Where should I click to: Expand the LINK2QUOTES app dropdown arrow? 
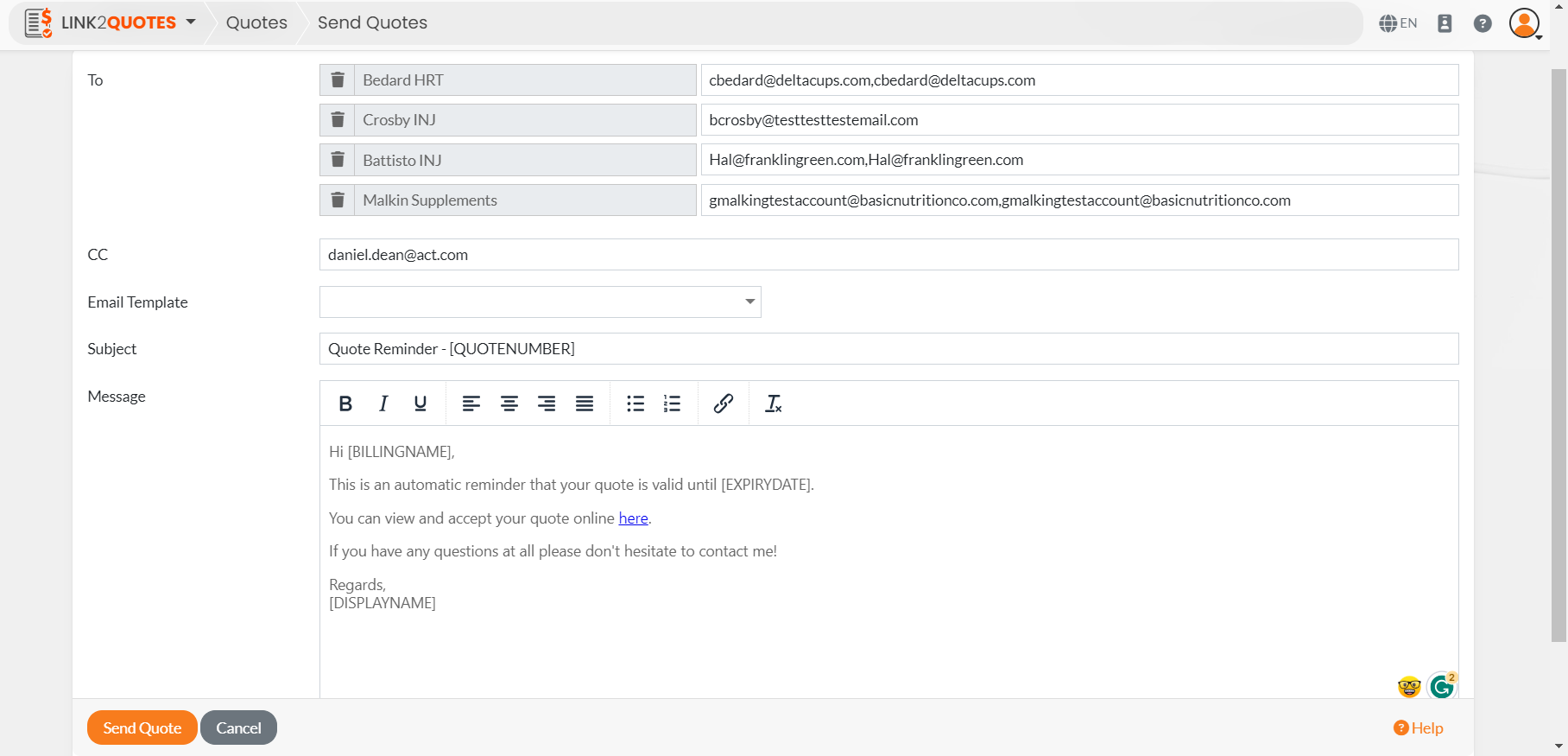click(191, 22)
